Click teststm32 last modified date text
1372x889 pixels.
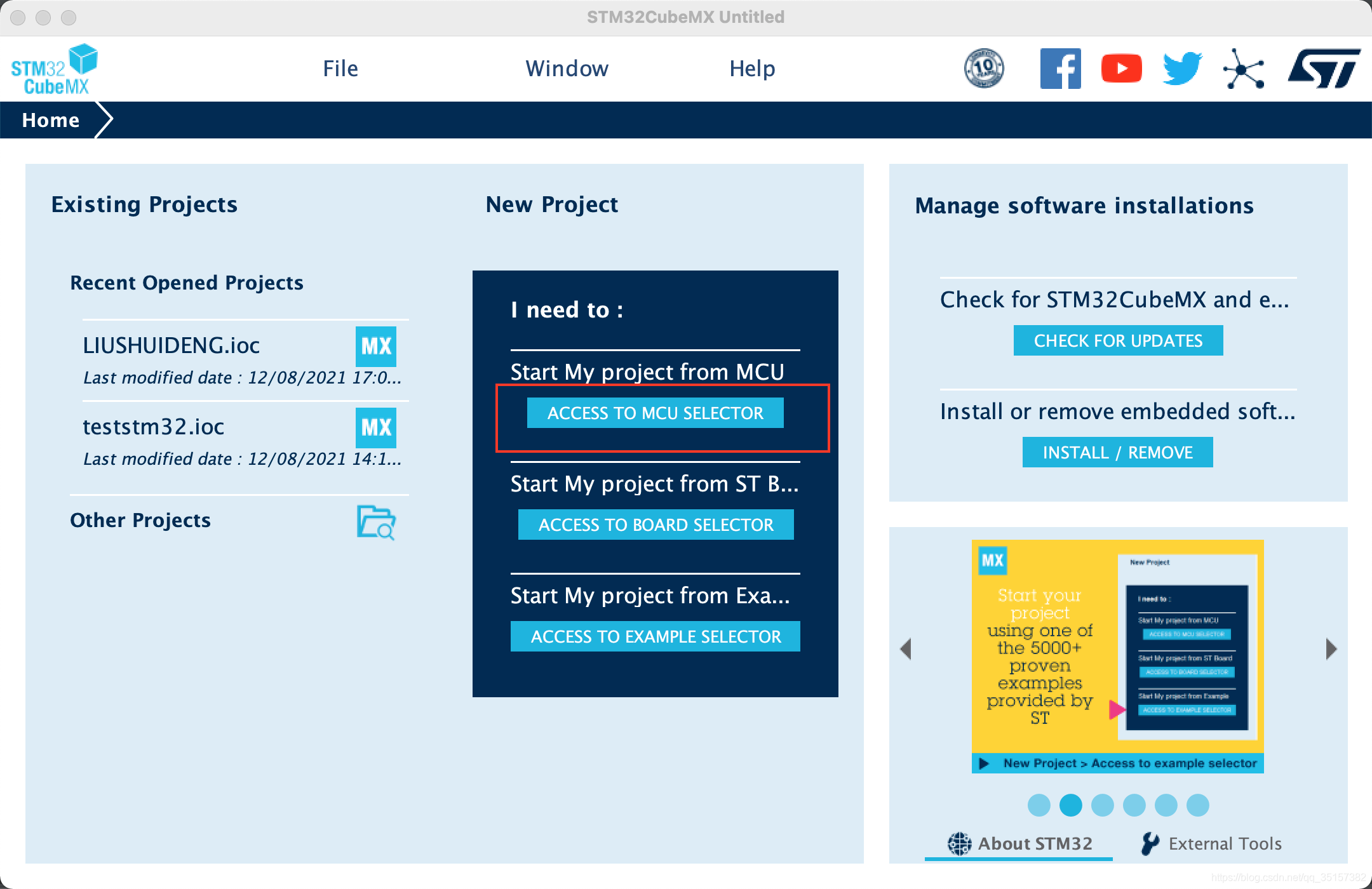point(242,459)
